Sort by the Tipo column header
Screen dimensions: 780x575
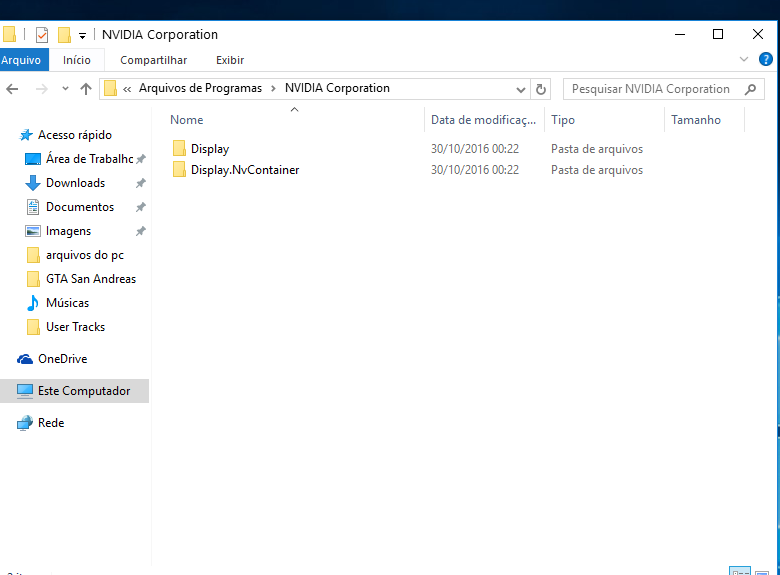[x=563, y=120]
